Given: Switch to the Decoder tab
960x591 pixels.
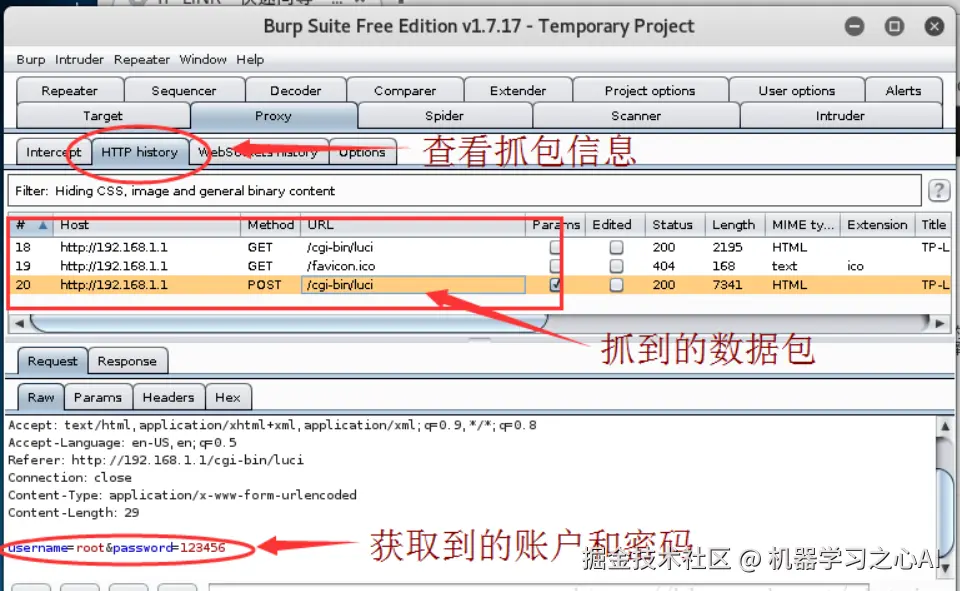Looking at the screenshot, I should 296,91.
